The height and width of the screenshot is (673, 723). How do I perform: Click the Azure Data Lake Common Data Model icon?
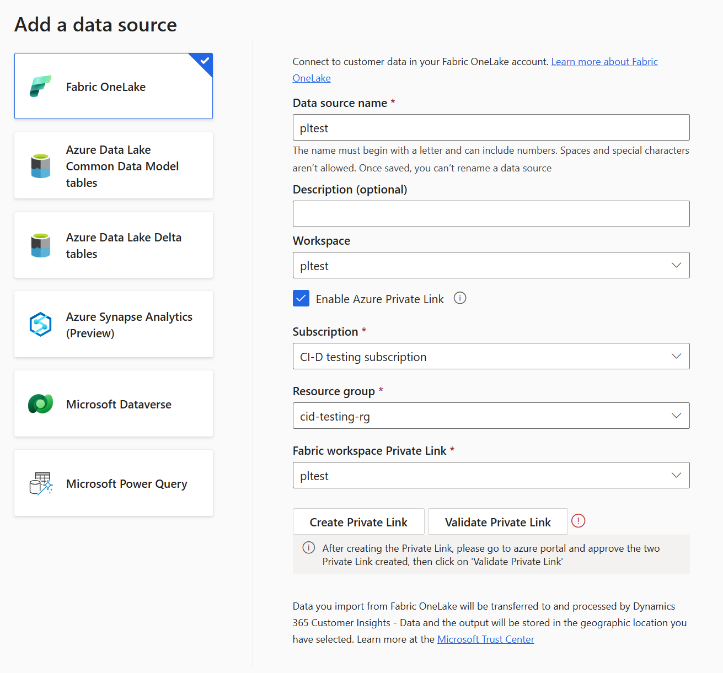pos(41,166)
